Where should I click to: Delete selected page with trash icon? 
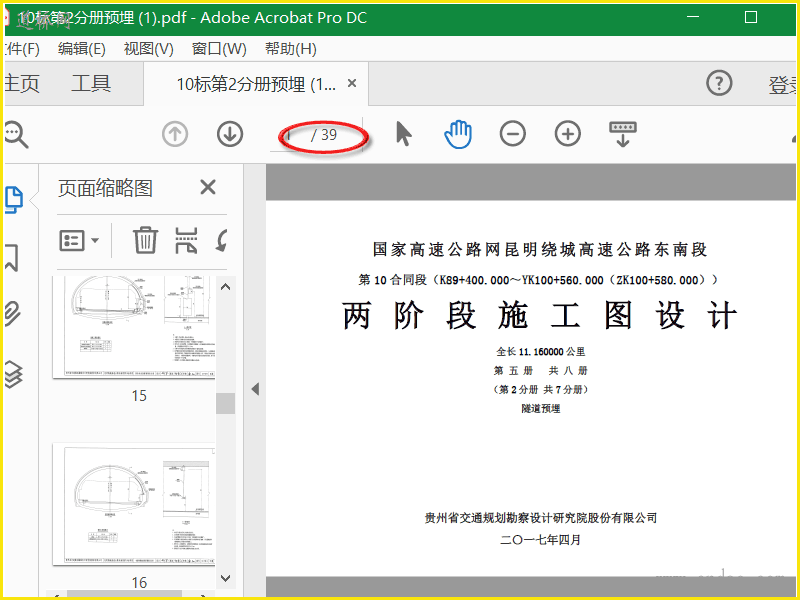145,240
